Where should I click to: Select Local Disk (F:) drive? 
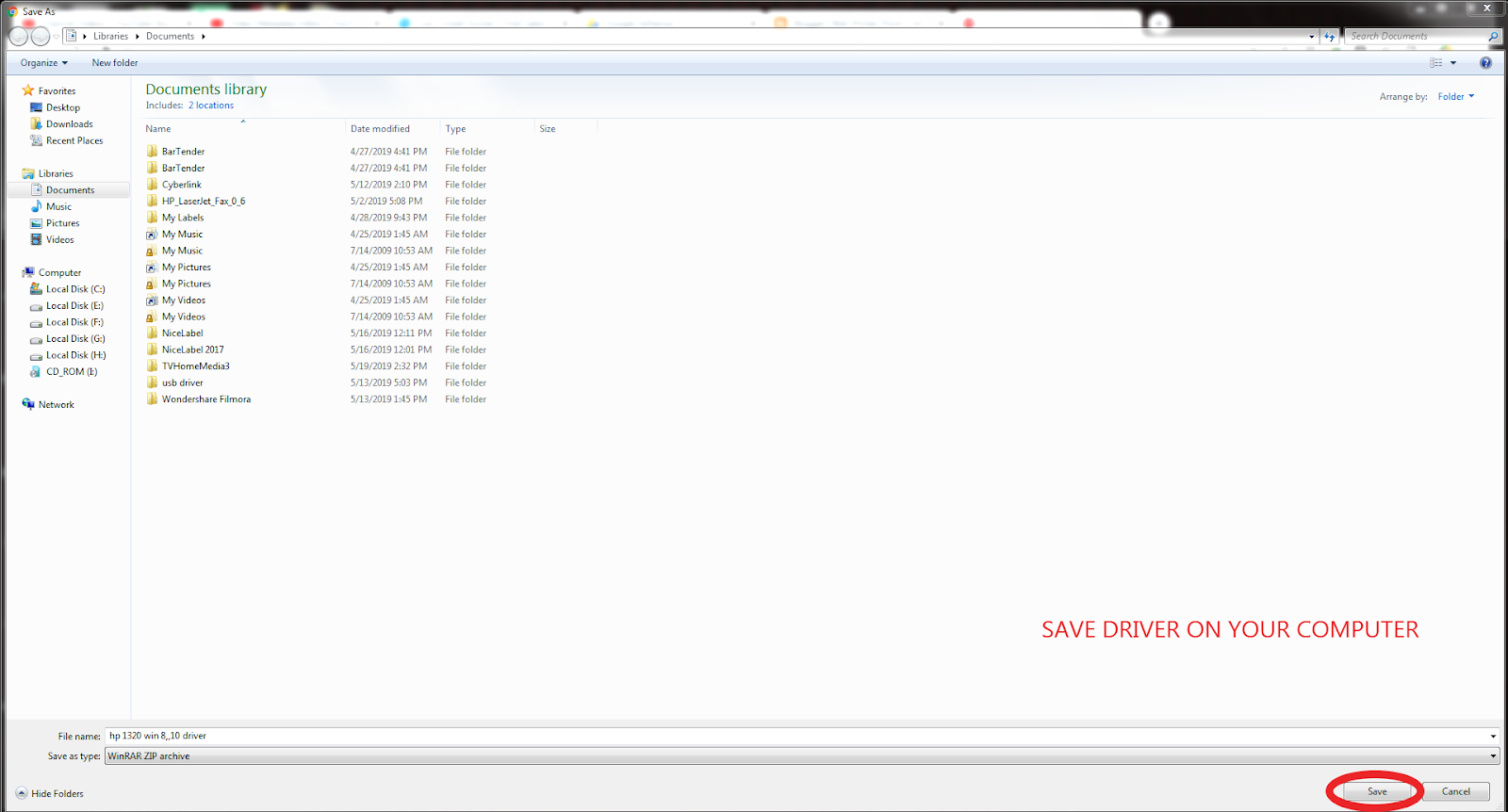tap(74, 322)
